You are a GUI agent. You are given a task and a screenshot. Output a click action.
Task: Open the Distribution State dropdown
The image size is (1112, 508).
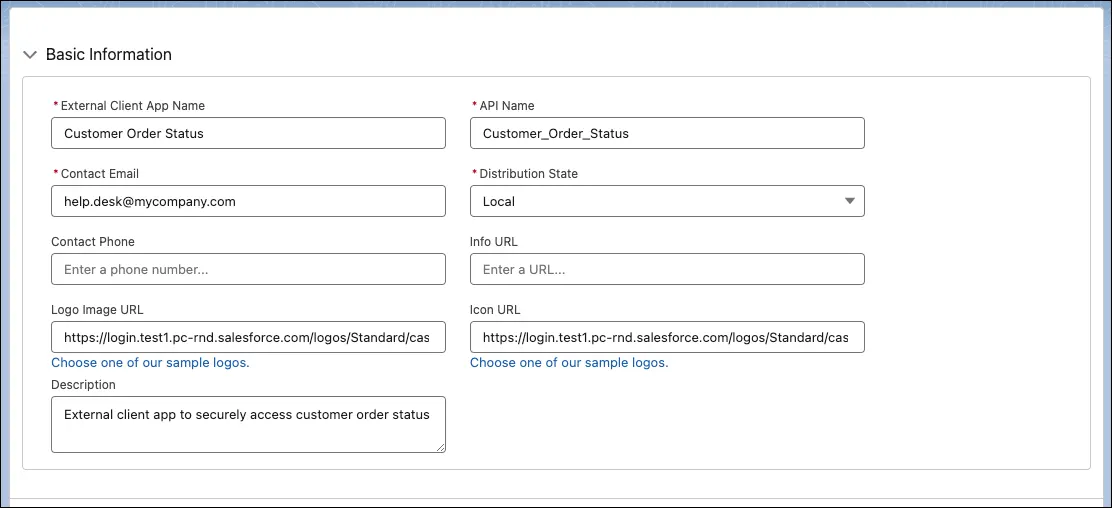click(667, 201)
